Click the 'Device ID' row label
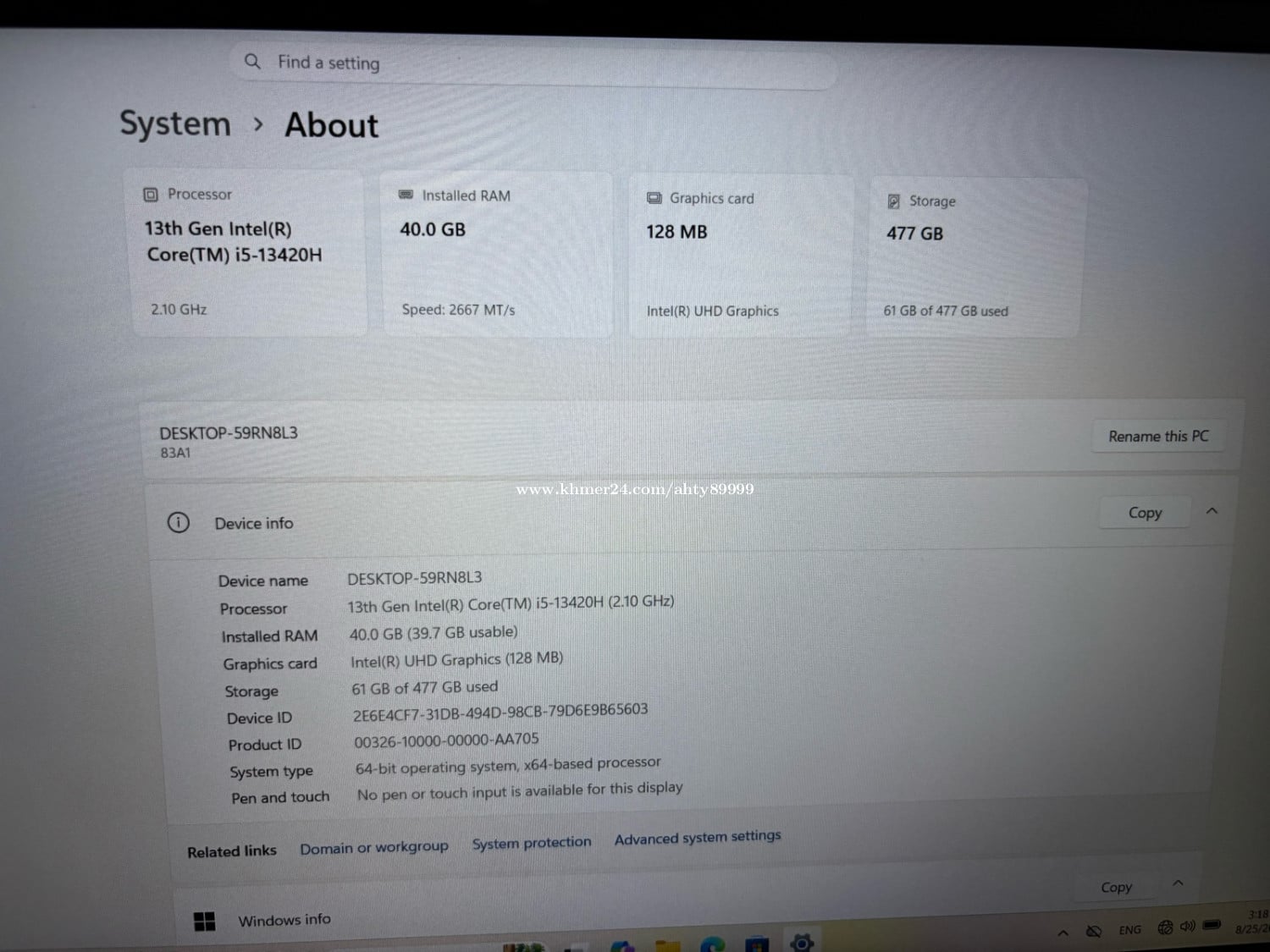 (259, 718)
